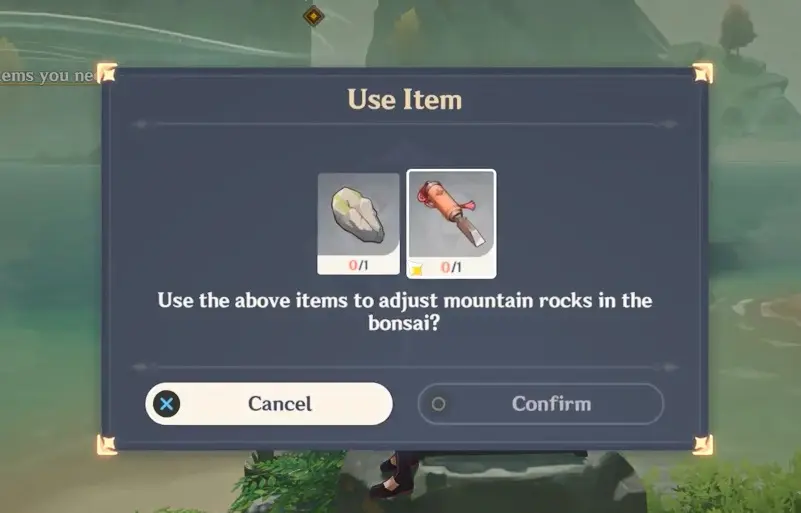801x513 pixels.
Task: Select the orange chisel item icon
Action: pos(451,224)
